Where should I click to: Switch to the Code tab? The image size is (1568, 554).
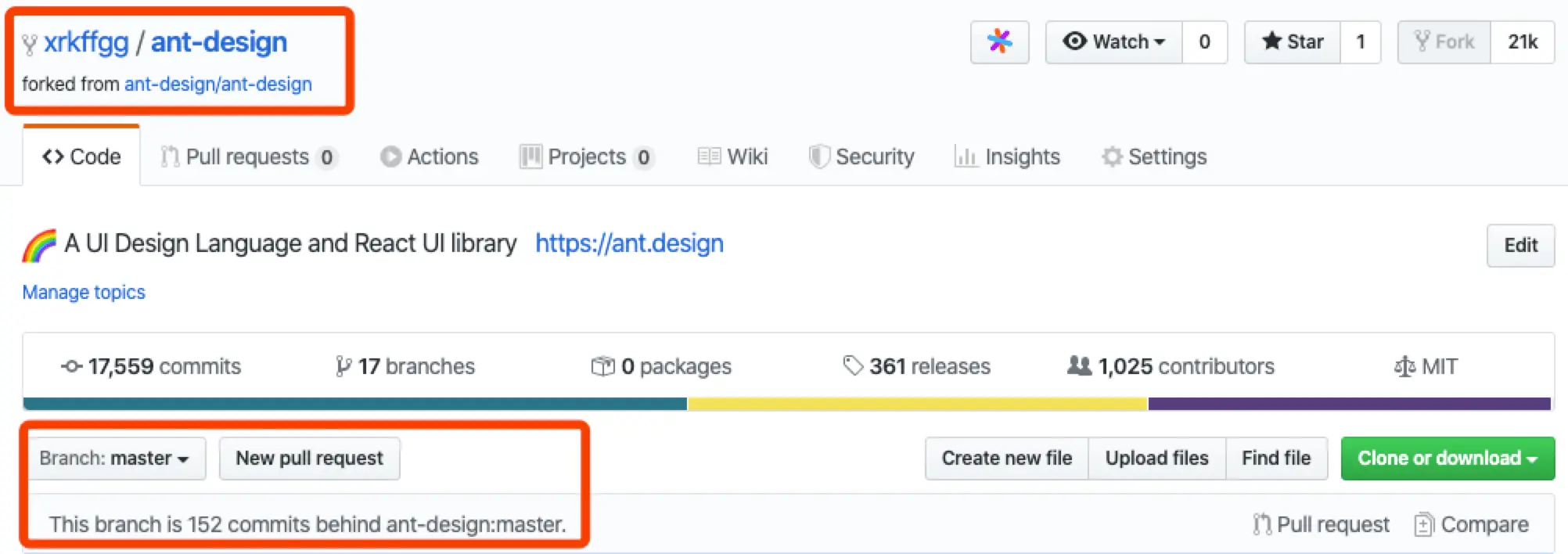(x=81, y=156)
